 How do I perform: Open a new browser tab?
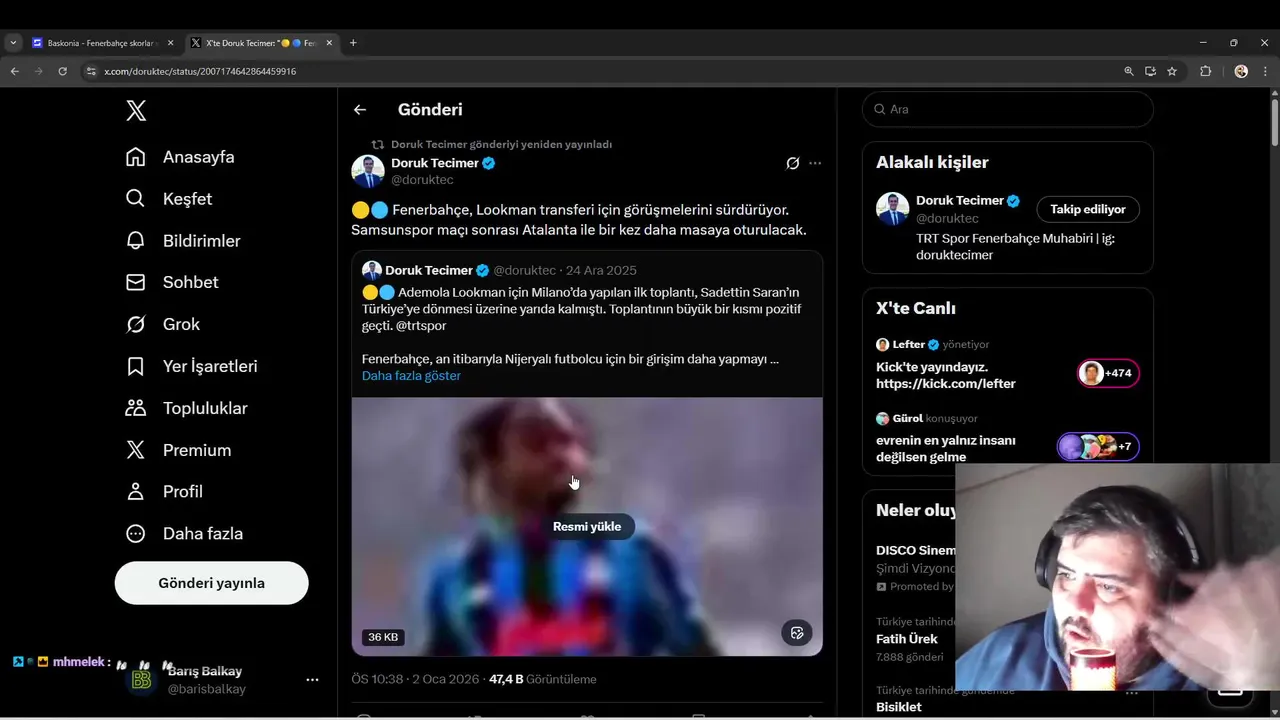click(x=353, y=43)
